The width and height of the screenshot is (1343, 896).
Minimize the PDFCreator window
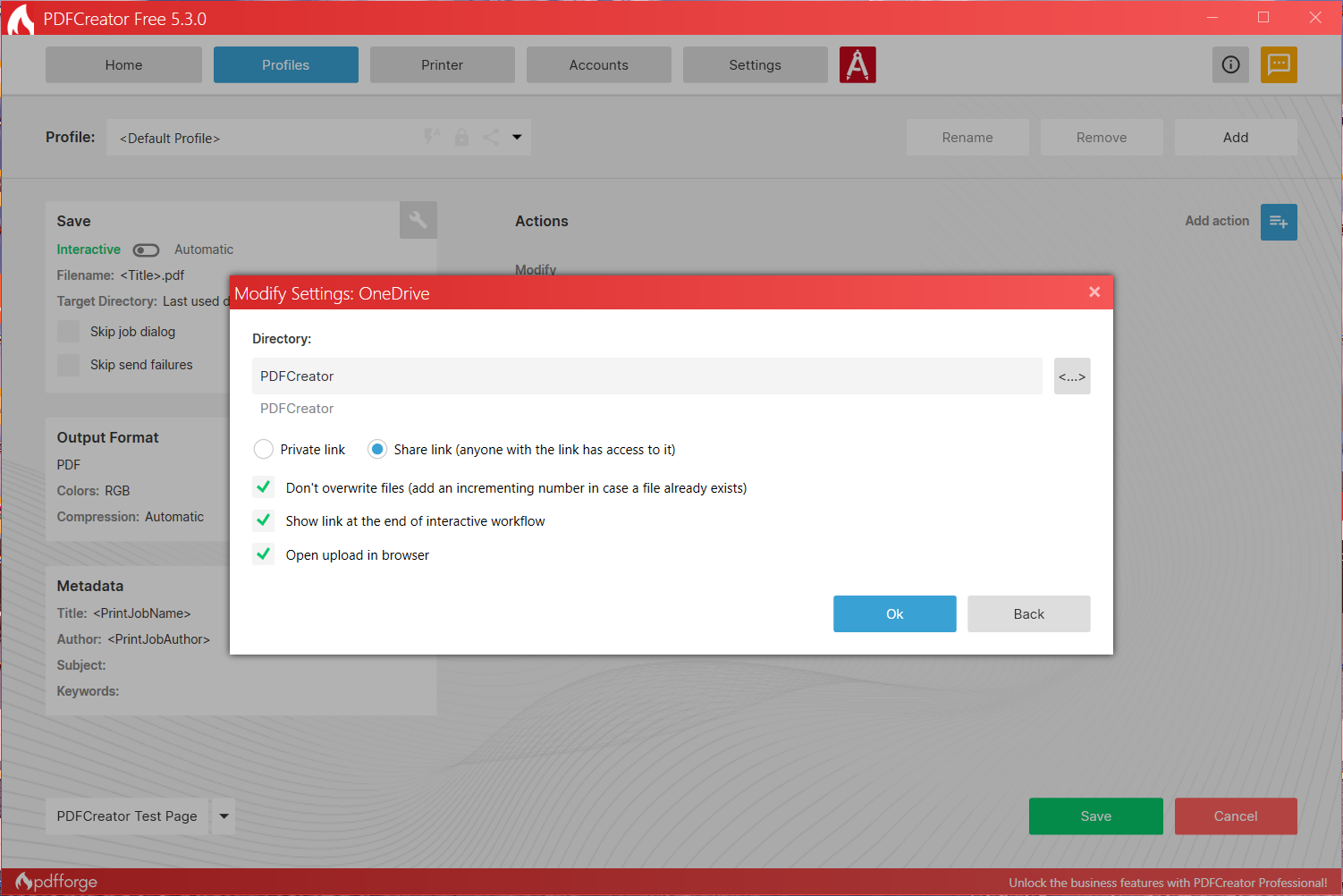pos(1212,17)
